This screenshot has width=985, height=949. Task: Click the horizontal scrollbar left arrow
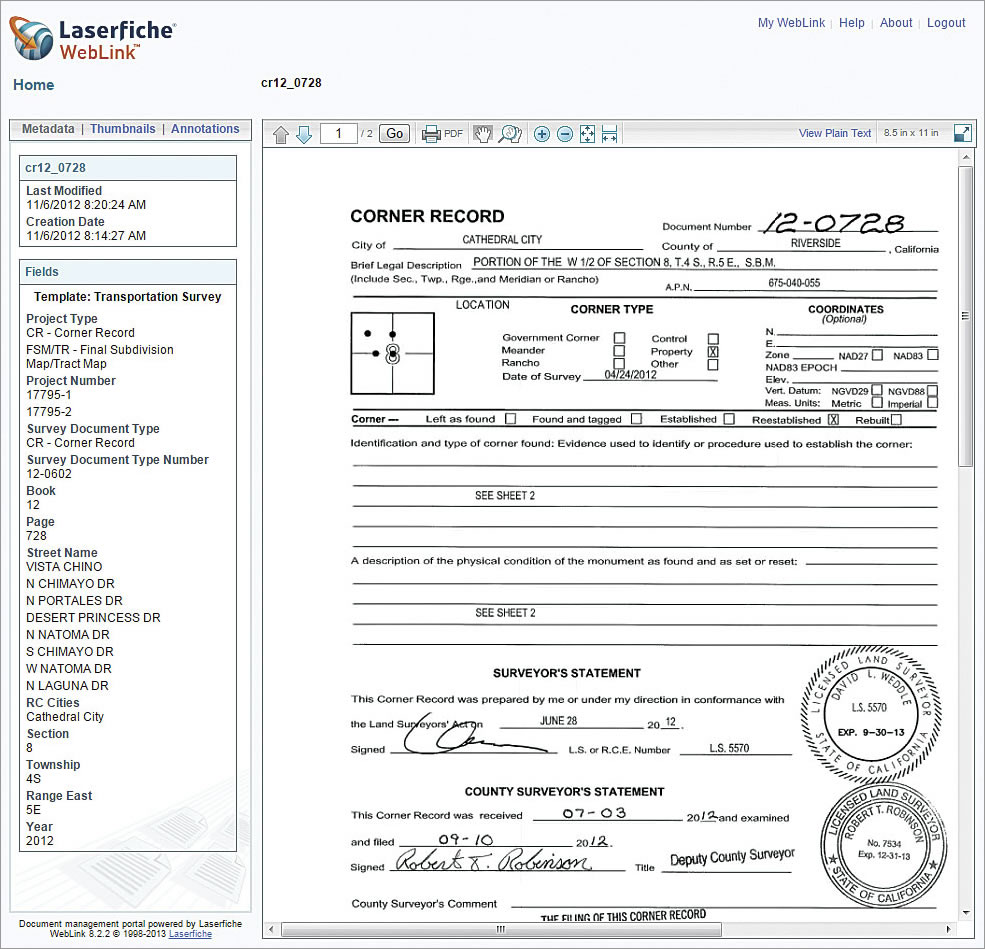pos(271,929)
